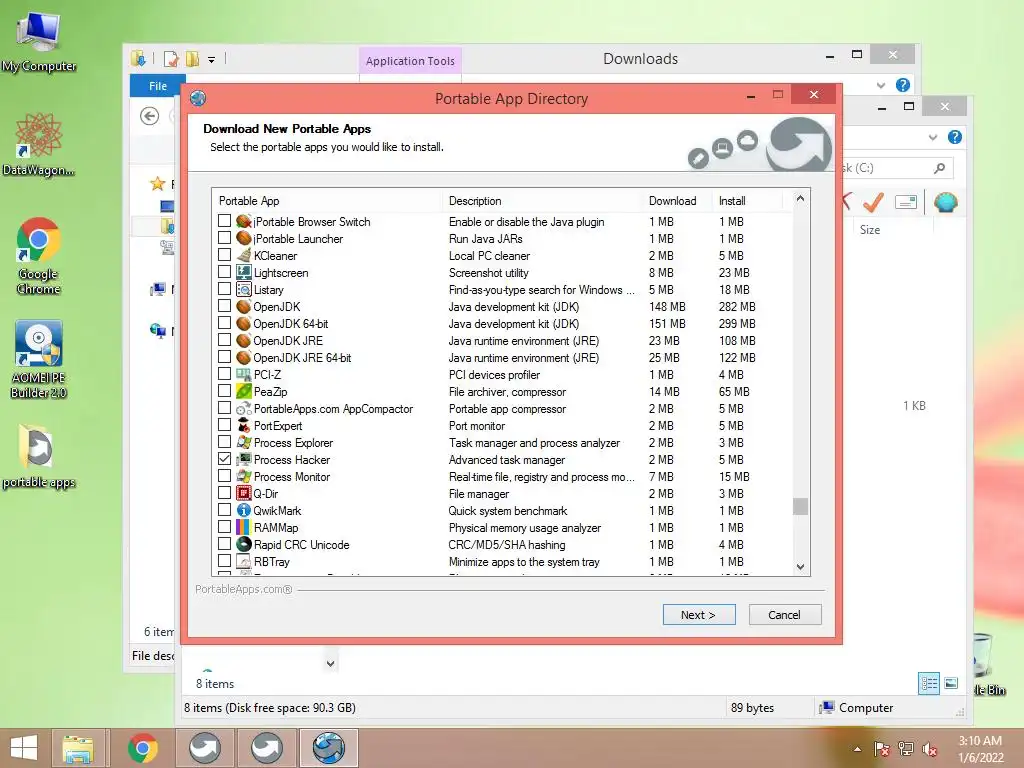The image size is (1024, 768).
Task: Click the Q-Dir app icon
Action: tap(244, 493)
